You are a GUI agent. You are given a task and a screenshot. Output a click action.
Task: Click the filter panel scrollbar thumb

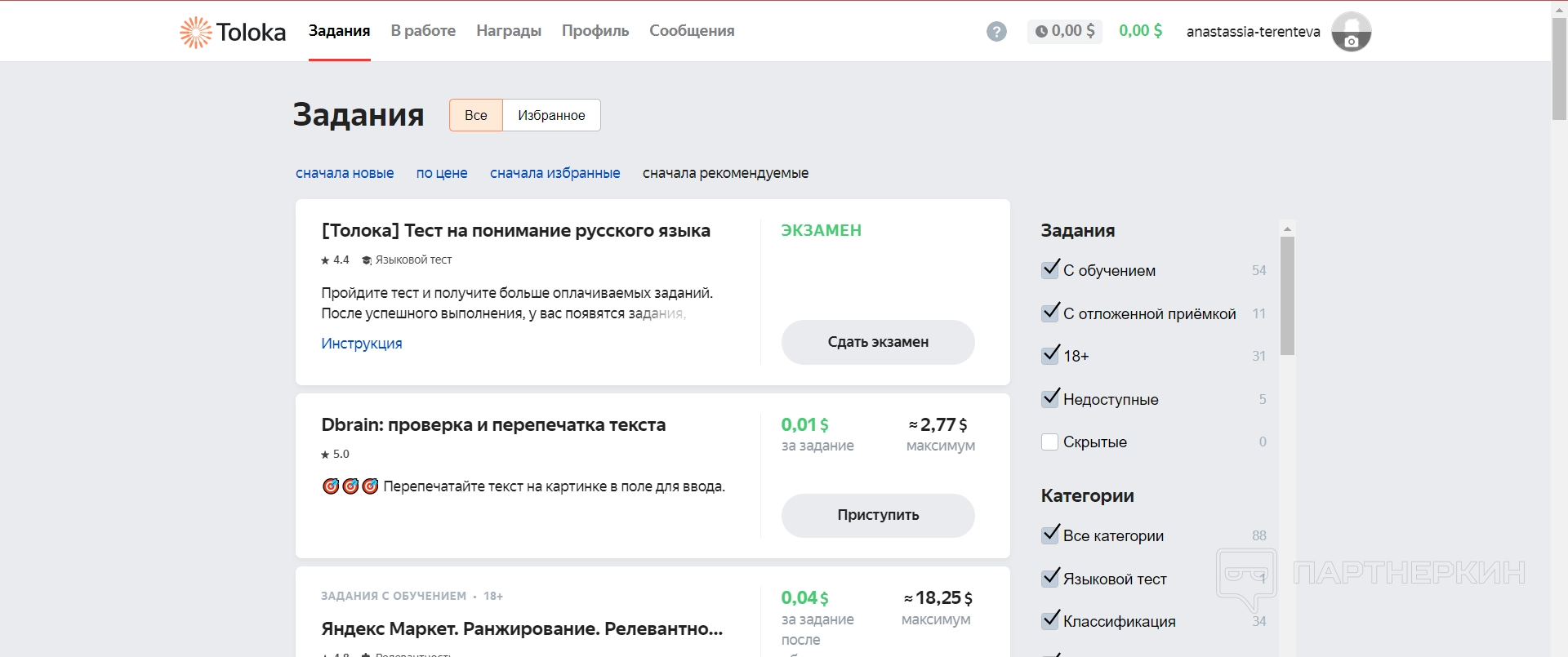pyautogui.click(x=1287, y=295)
